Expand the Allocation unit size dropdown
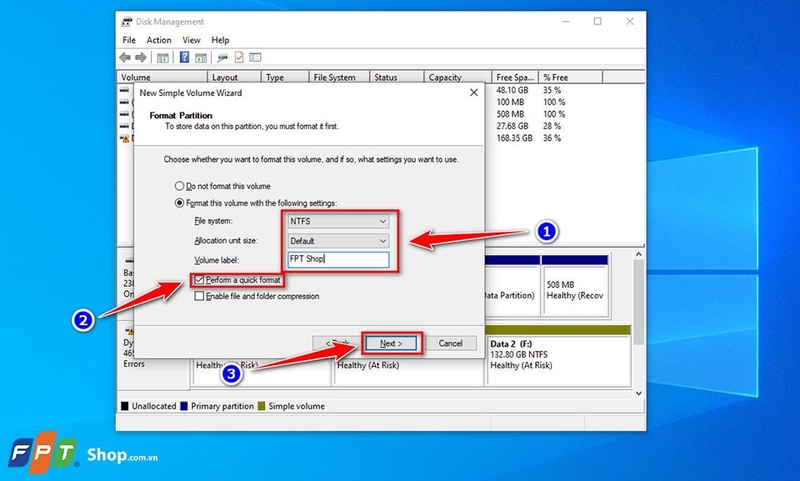This screenshot has width=800, height=481. pos(338,241)
